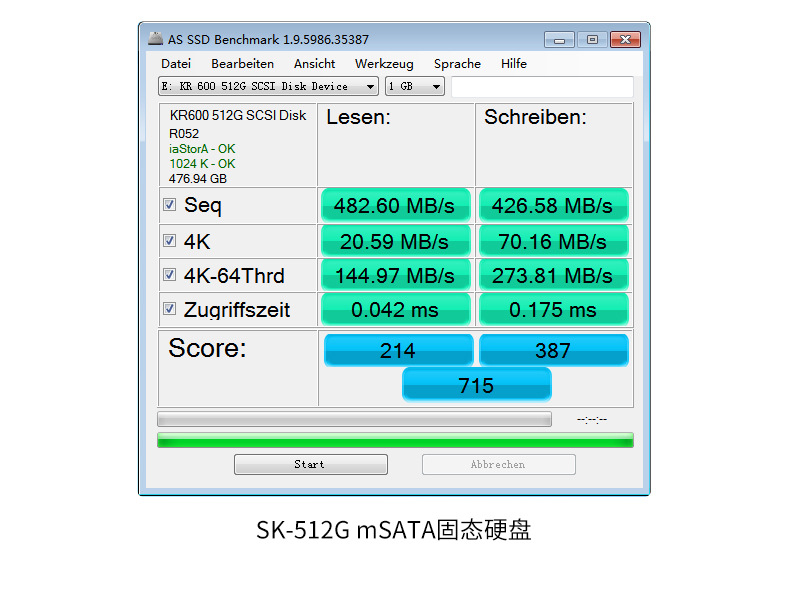Click the Seq write result 426.58 MB/s
The height and width of the screenshot is (590, 790).
pos(554,206)
